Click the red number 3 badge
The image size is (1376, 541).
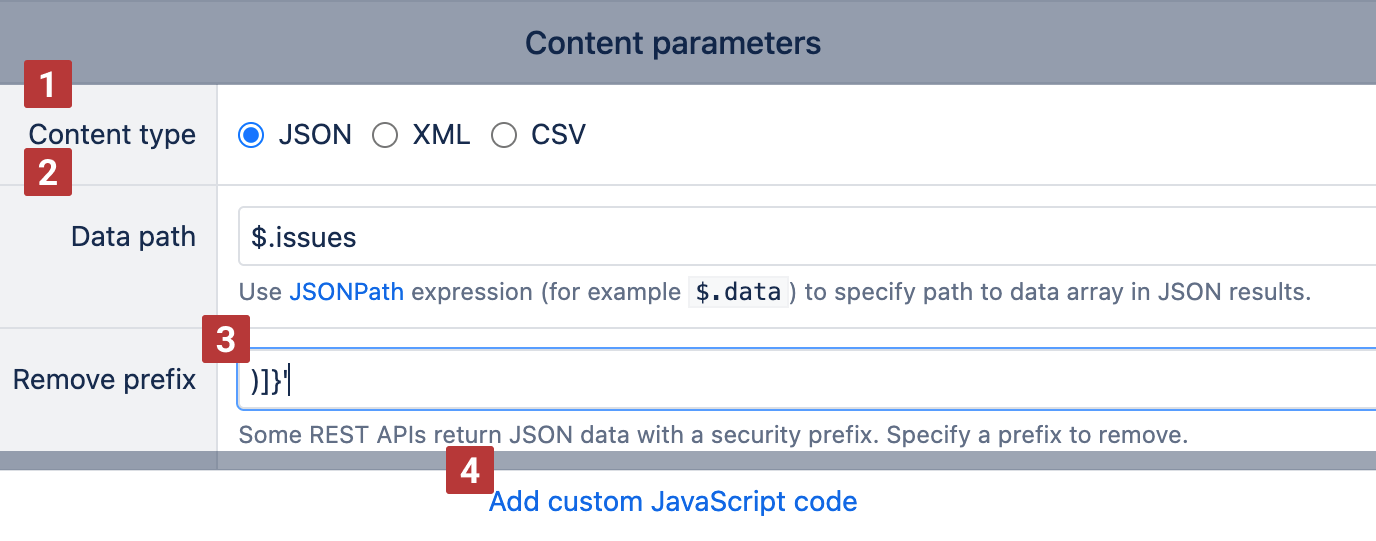coord(226,340)
